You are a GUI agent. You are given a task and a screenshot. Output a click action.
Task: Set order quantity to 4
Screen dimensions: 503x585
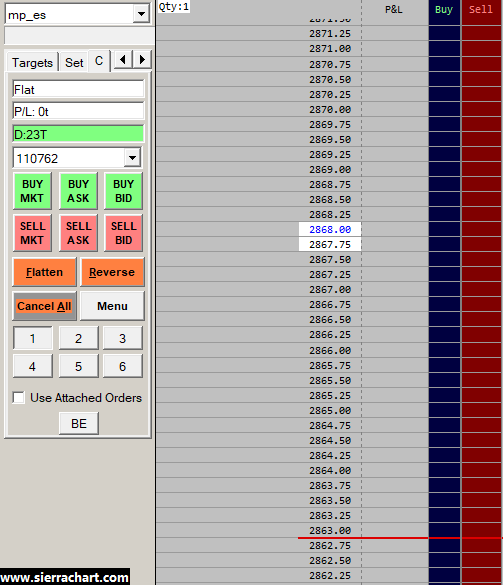pos(33,366)
